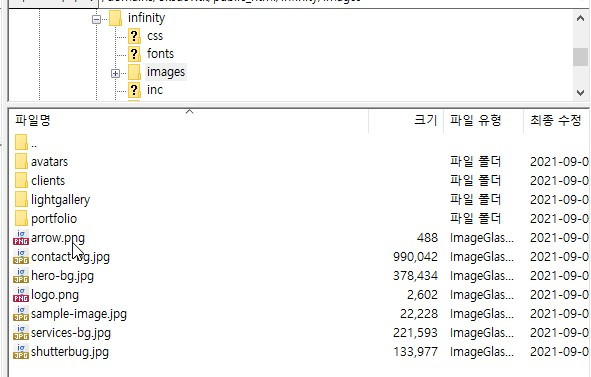Select the images folder in tree
Image resolution: width=591 pixels, height=377 pixels.
[166, 72]
